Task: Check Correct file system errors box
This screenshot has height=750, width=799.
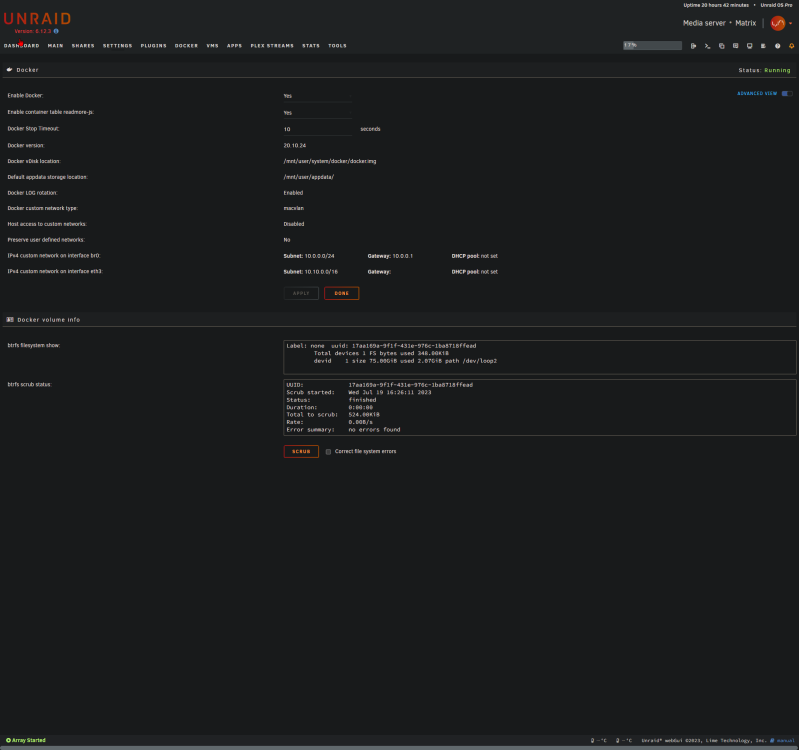Action: click(x=328, y=451)
